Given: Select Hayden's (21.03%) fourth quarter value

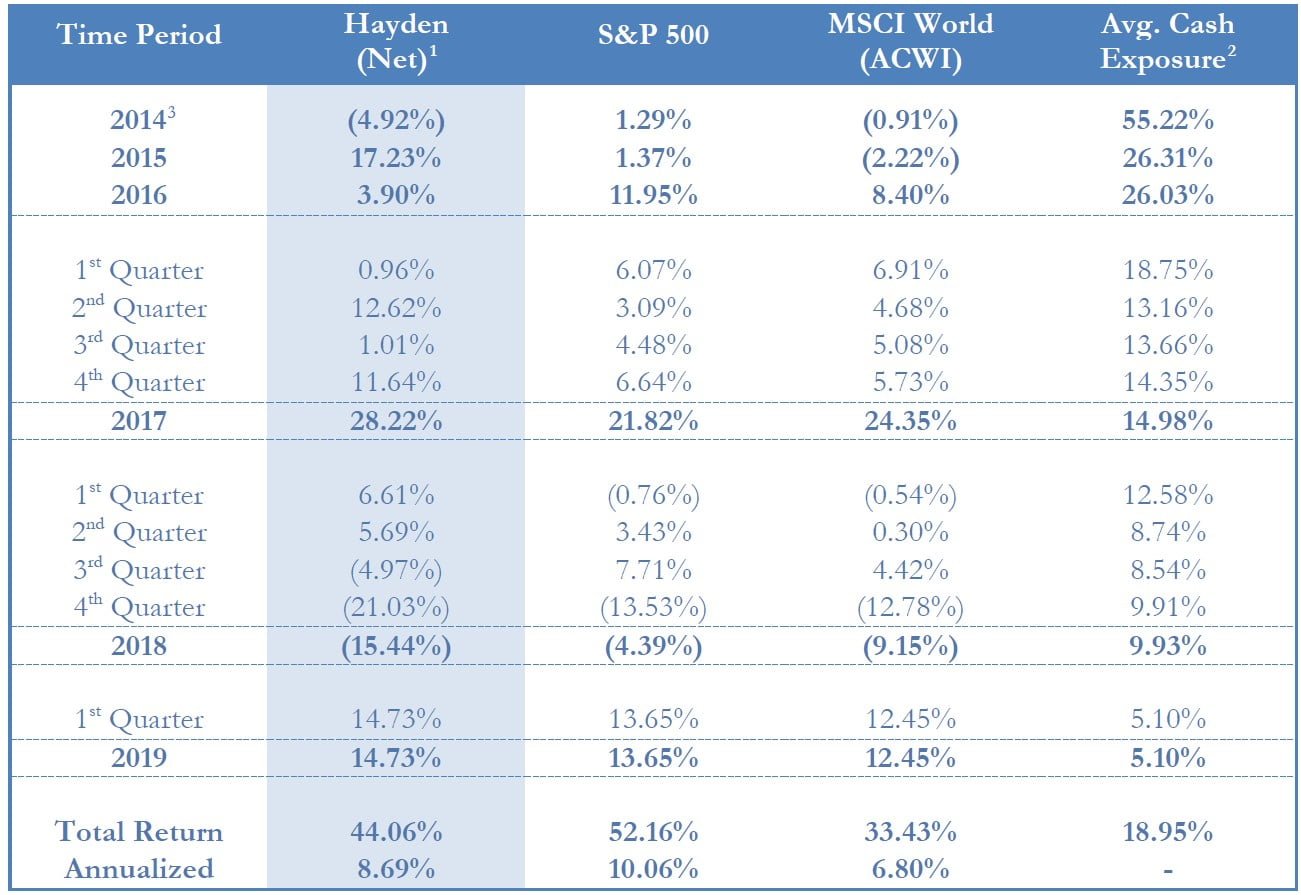Looking at the screenshot, I should (395, 607).
